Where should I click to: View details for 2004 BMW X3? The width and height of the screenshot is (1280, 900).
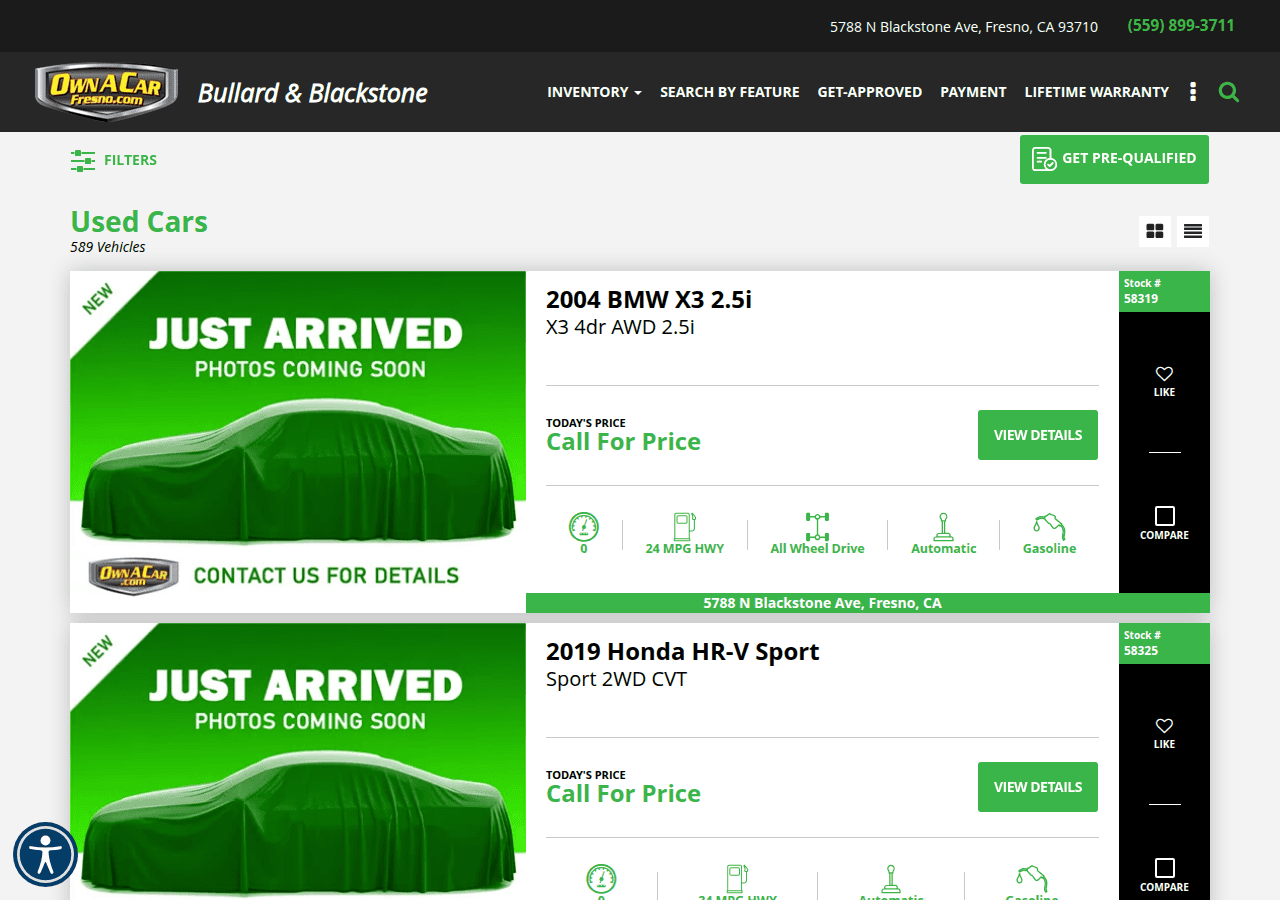pos(1038,435)
